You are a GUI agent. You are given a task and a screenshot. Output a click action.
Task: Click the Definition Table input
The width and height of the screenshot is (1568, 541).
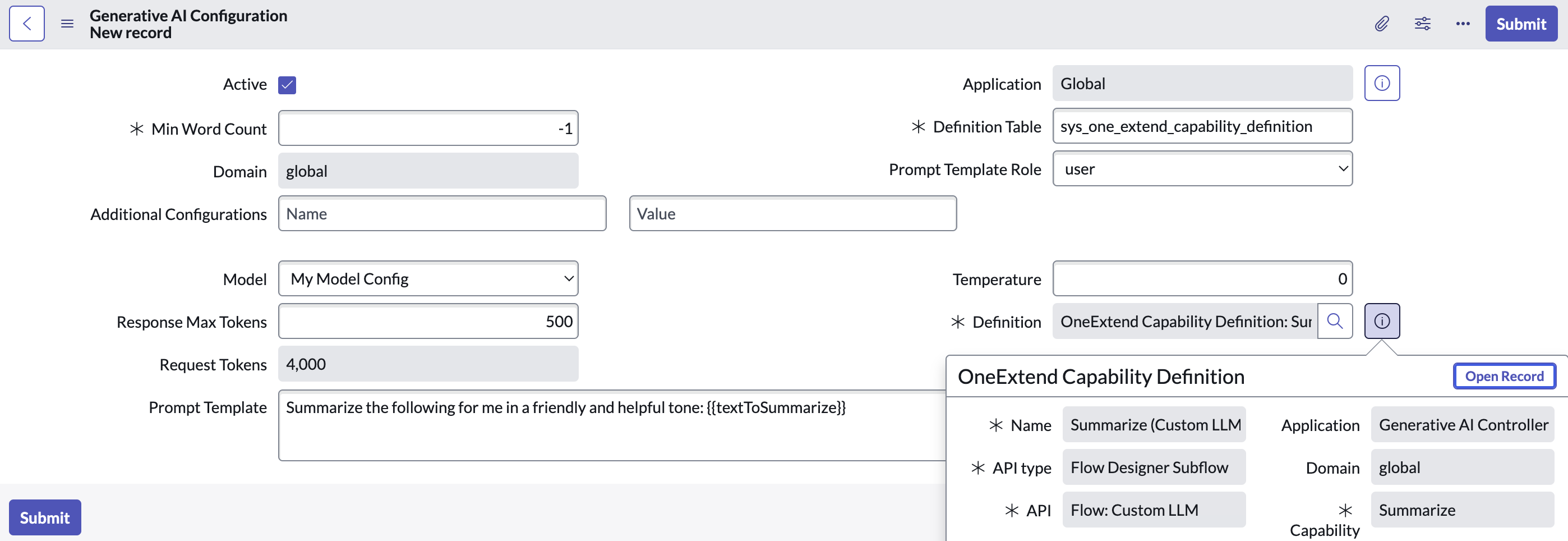[x=1202, y=126]
